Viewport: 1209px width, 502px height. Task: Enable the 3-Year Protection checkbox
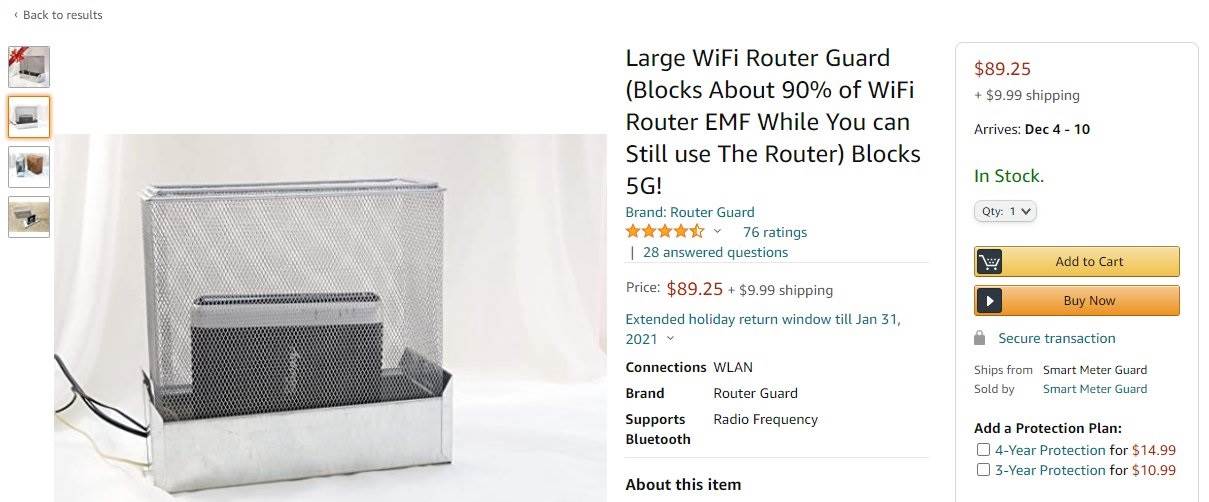click(984, 470)
